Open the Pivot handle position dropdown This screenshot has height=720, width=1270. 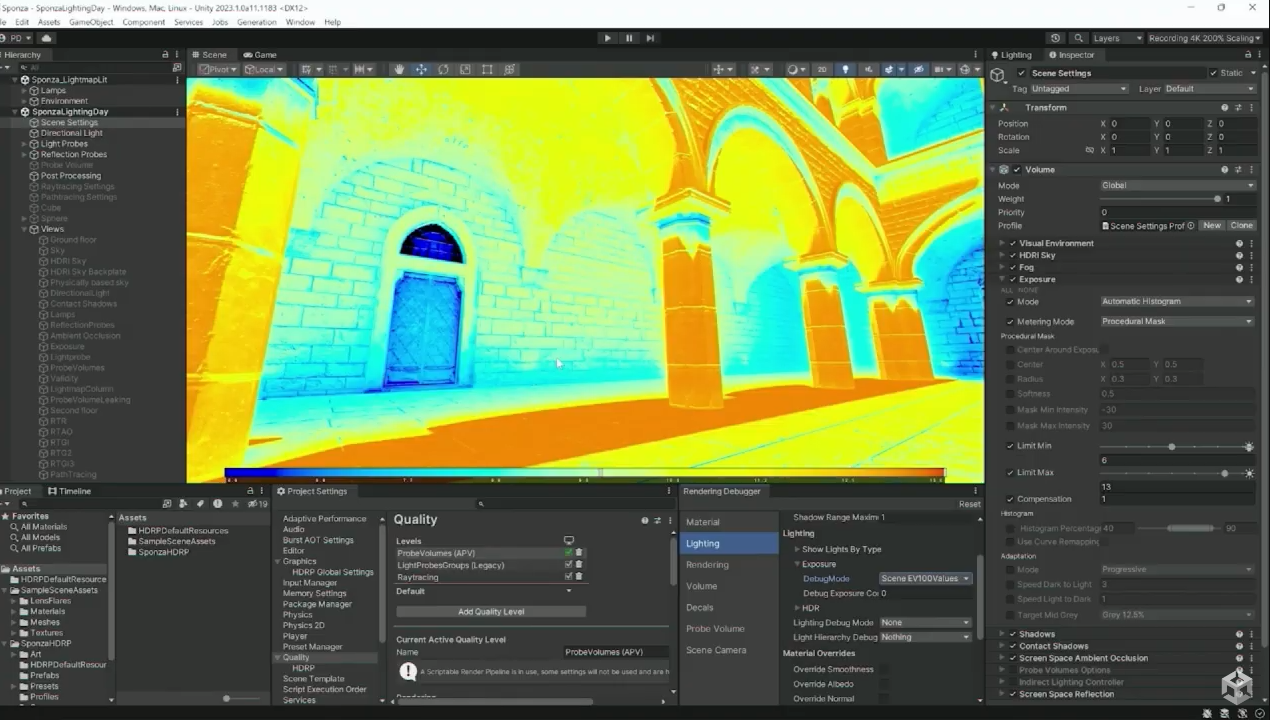pyautogui.click(x=220, y=69)
